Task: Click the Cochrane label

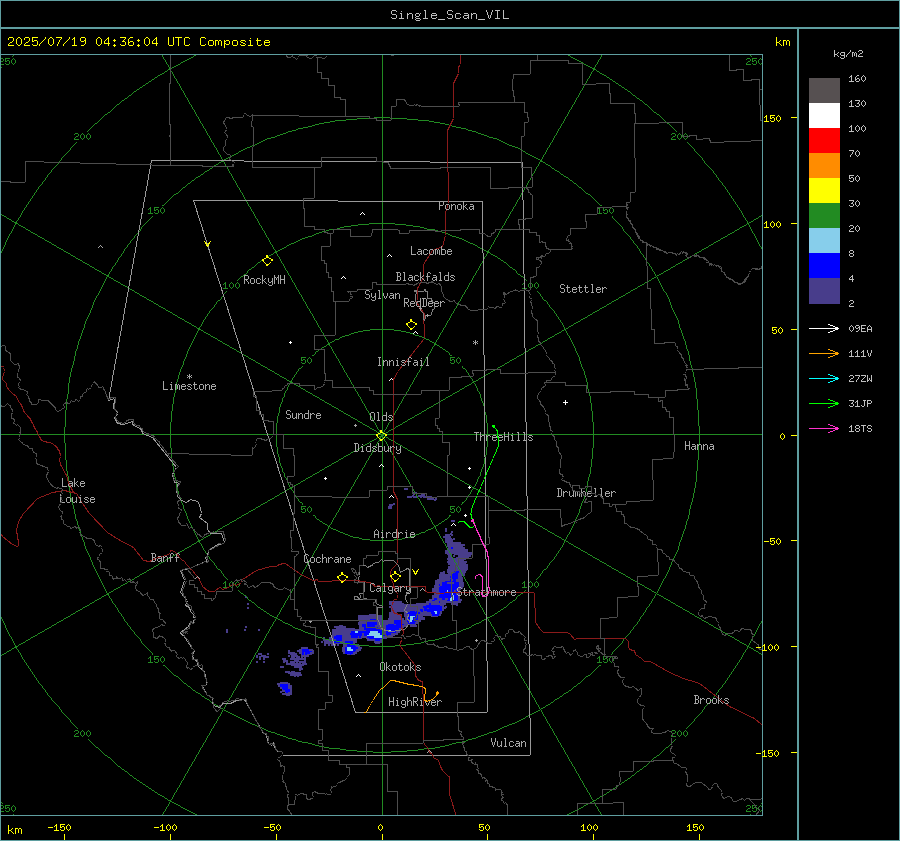Action: click(x=327, y=559)
